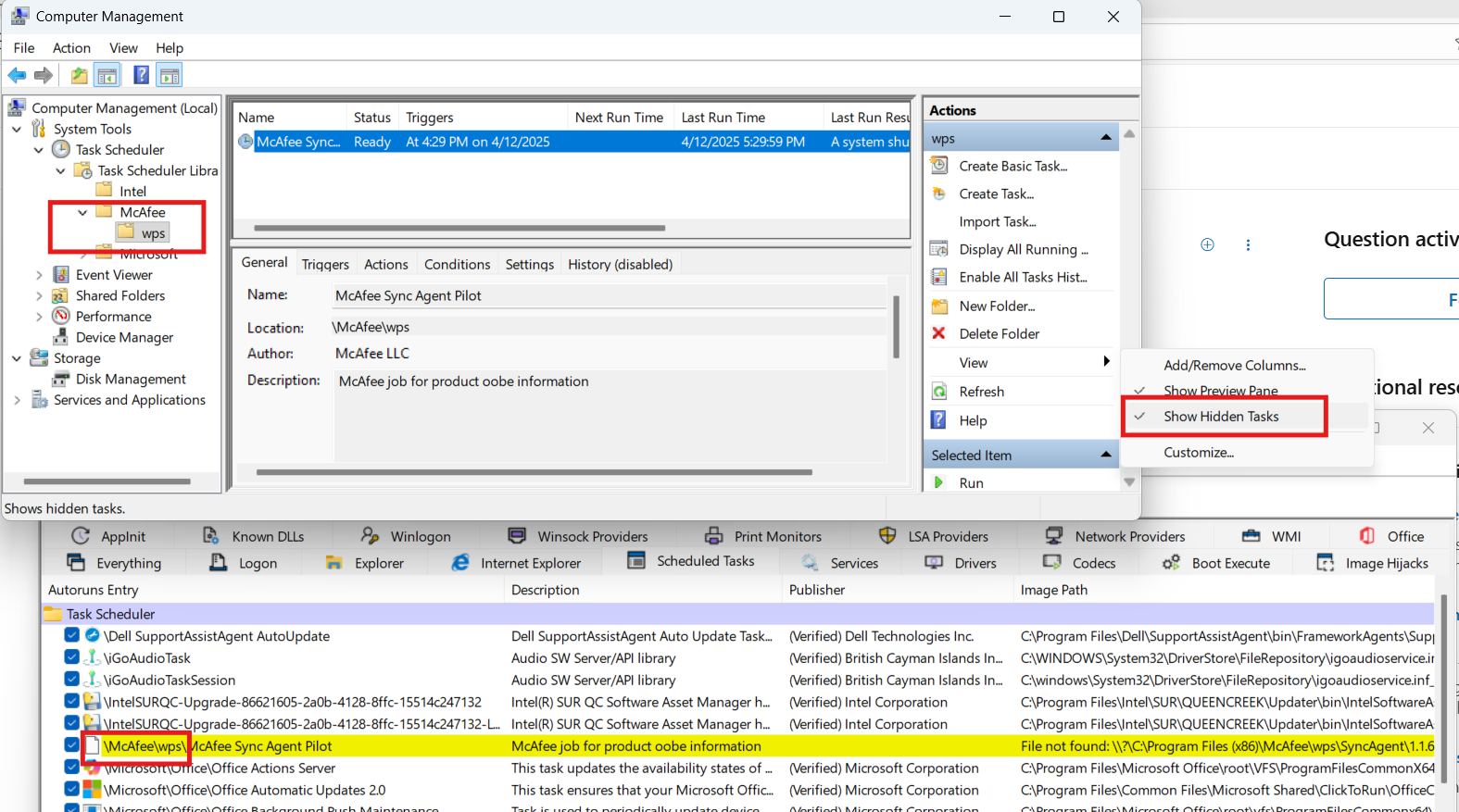Click the Up One Level folder icon

click(80, 75)
